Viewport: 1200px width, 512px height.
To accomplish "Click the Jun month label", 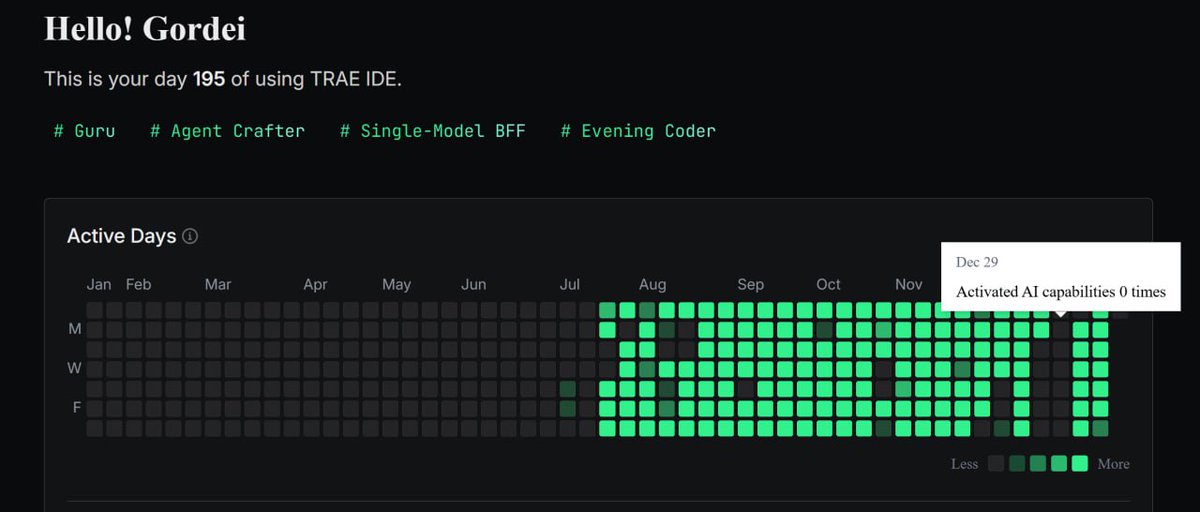I will pyautogui.click(x=474, y=285).
